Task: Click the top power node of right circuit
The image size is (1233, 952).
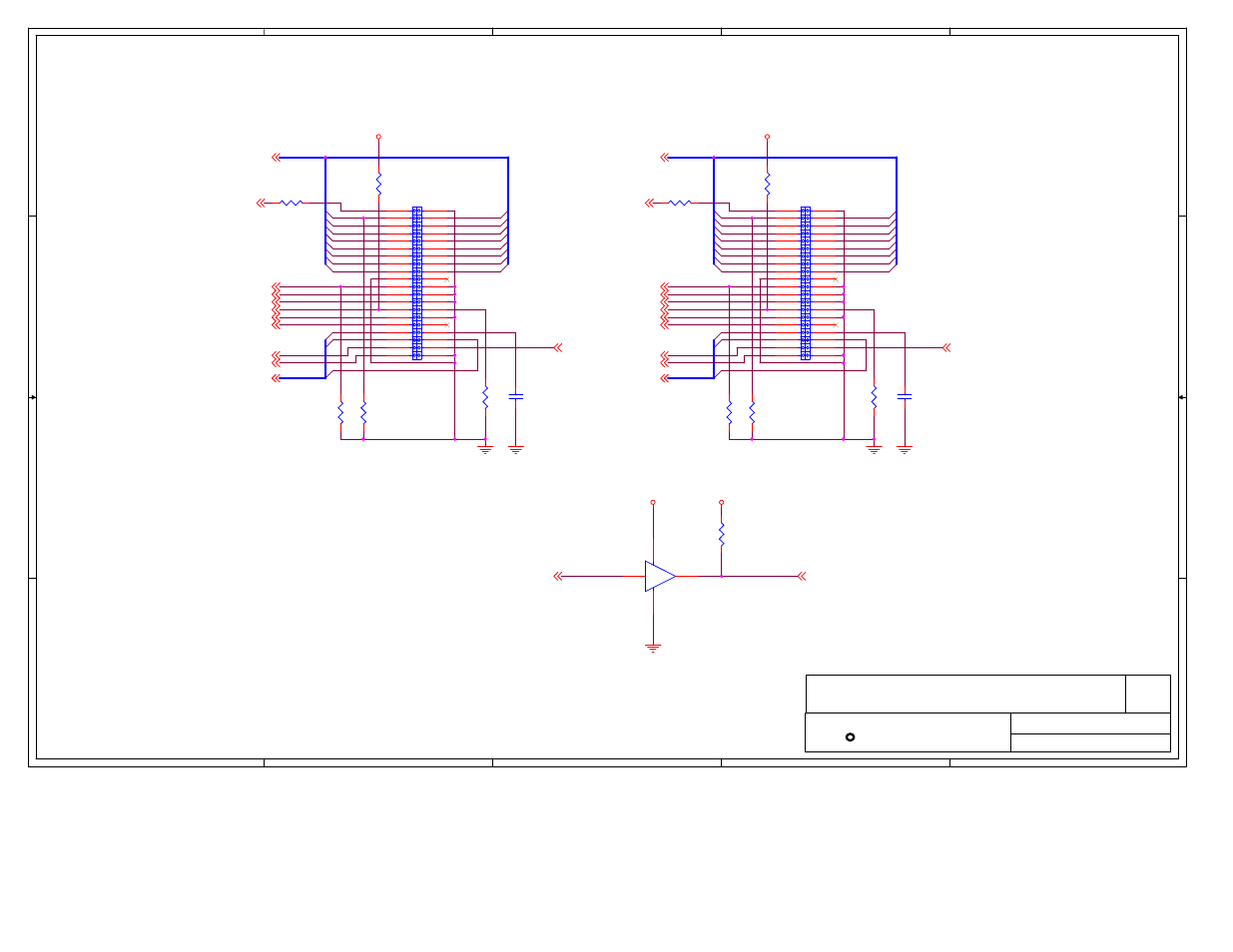Action: 767,137
